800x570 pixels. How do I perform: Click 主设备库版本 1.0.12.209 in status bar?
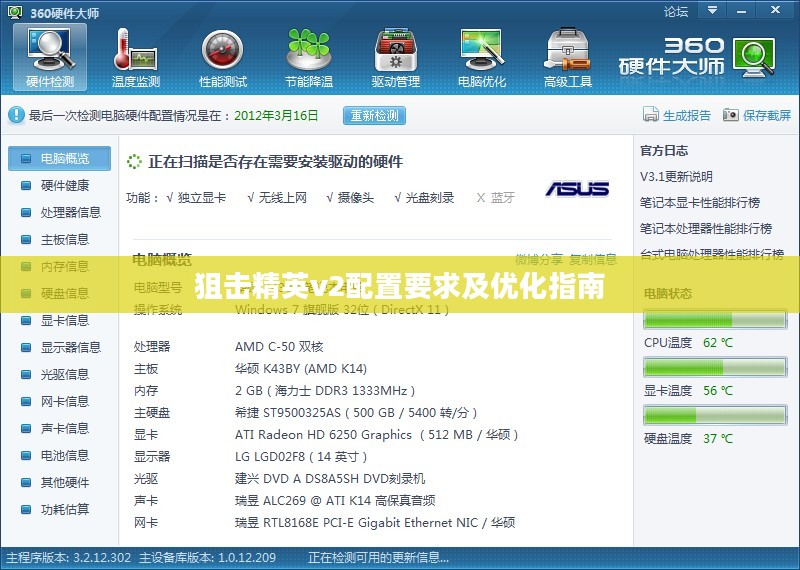coord(208,558)
